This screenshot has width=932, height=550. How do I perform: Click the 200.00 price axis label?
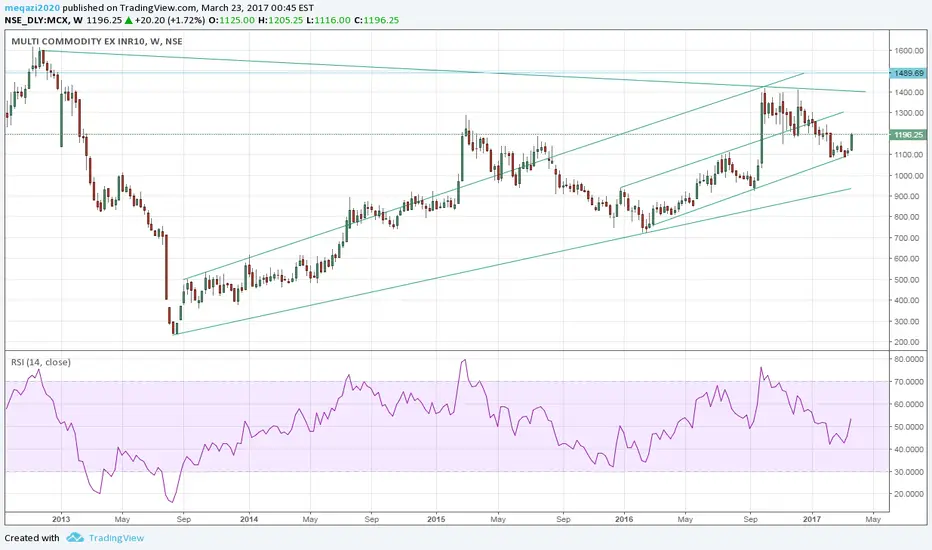point(909,342)
